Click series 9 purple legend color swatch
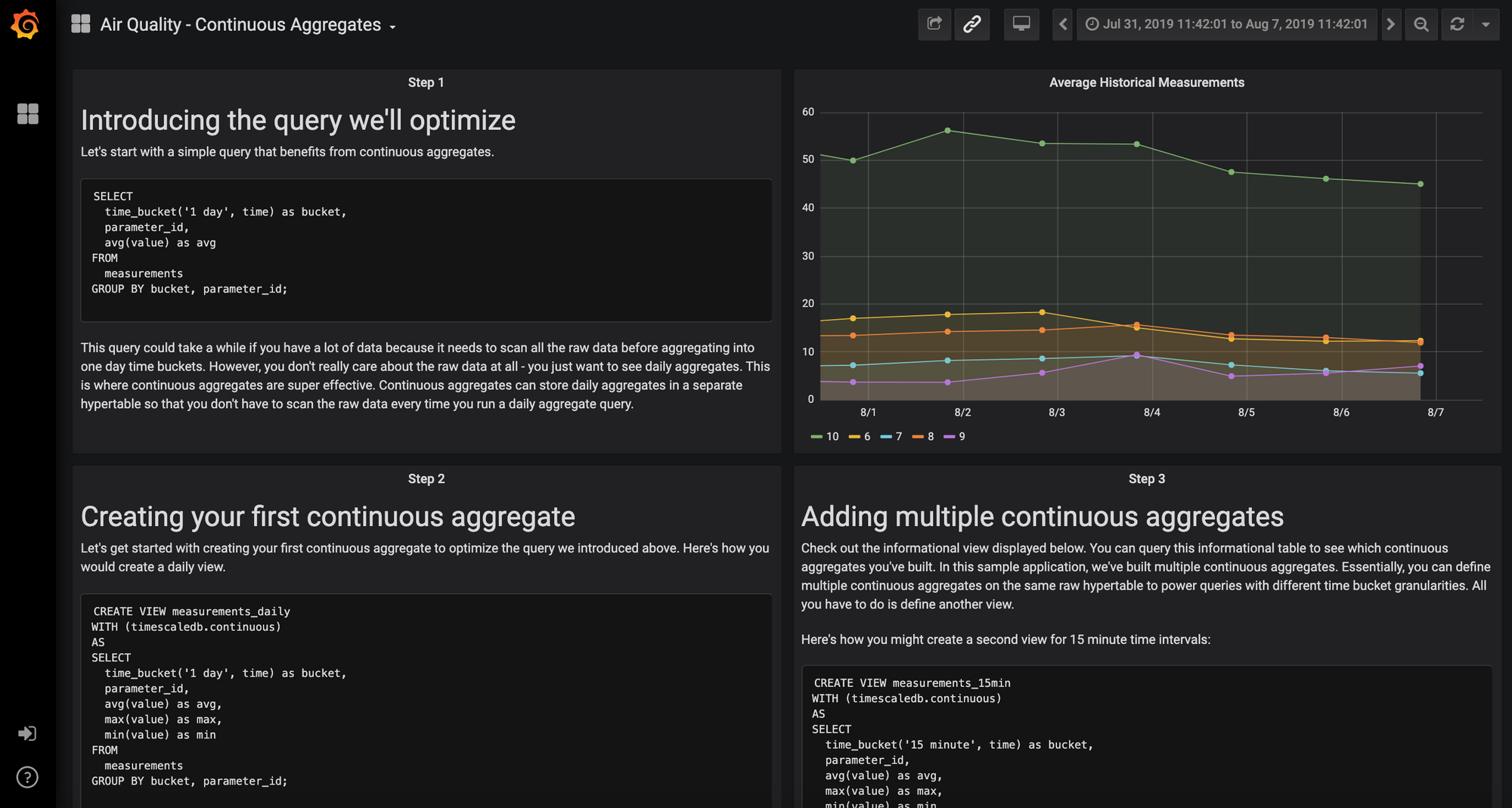1512x808 pixels. (949, 437)
